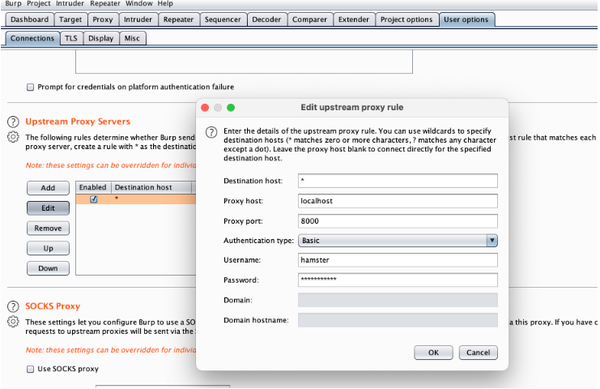Open the Project options tab

pos(406,20)
